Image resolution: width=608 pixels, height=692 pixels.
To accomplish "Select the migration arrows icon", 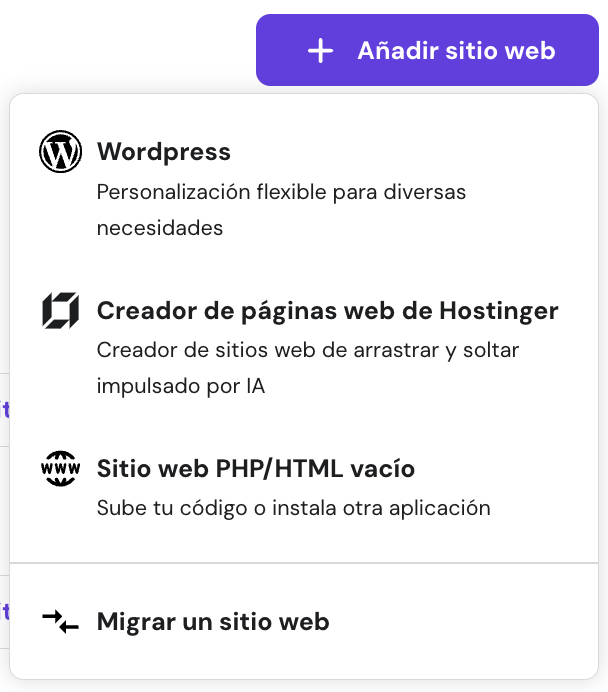I will 60,621.
